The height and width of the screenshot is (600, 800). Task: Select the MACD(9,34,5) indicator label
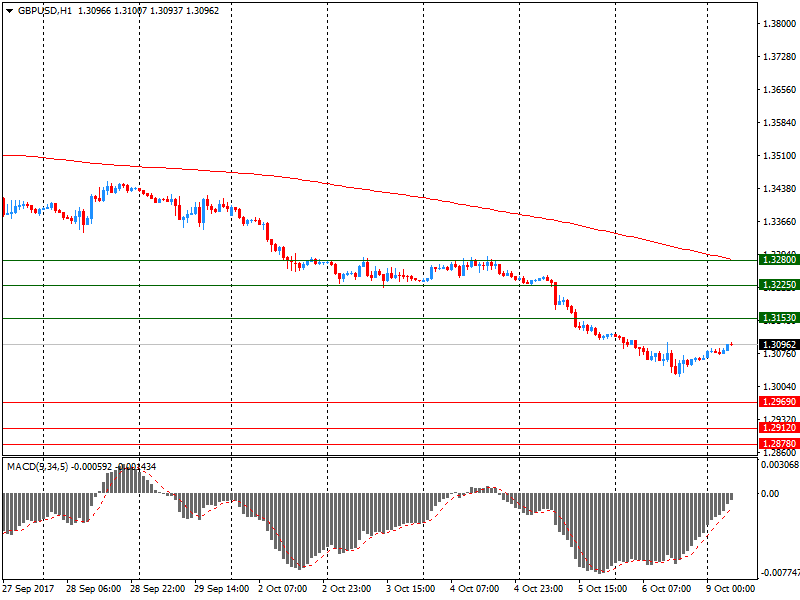[x=37, y=466]
